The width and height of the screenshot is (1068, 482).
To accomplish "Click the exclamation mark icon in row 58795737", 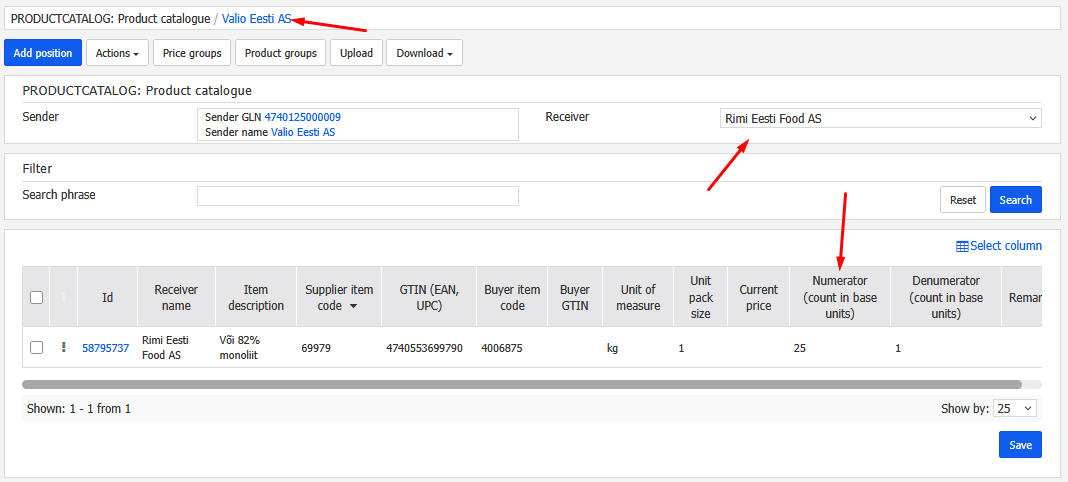I will click(63, 347).
